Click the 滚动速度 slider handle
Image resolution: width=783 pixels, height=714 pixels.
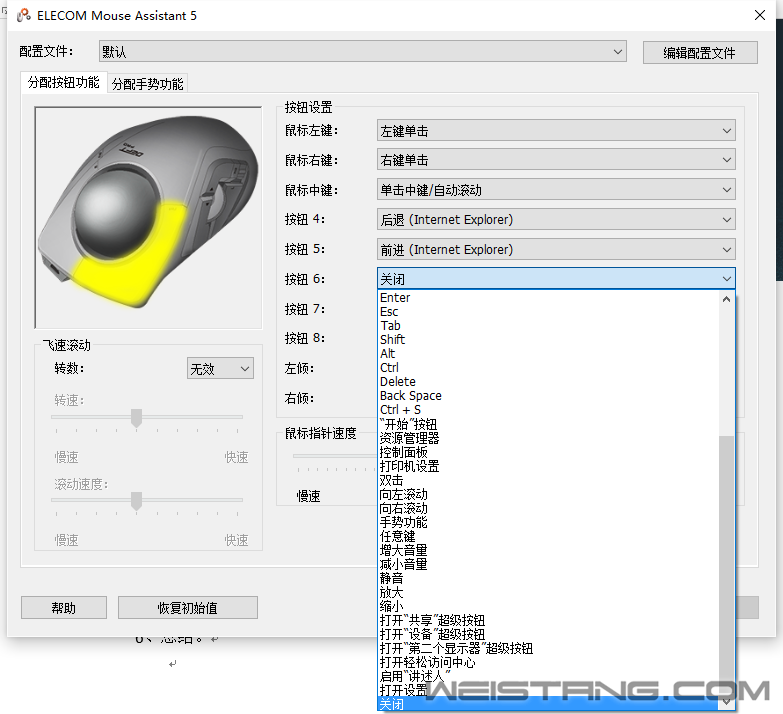point(136,501)
